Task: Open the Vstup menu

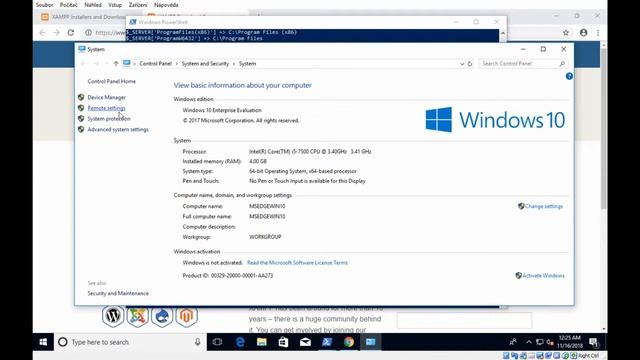Action: click(x=115, y=5)
